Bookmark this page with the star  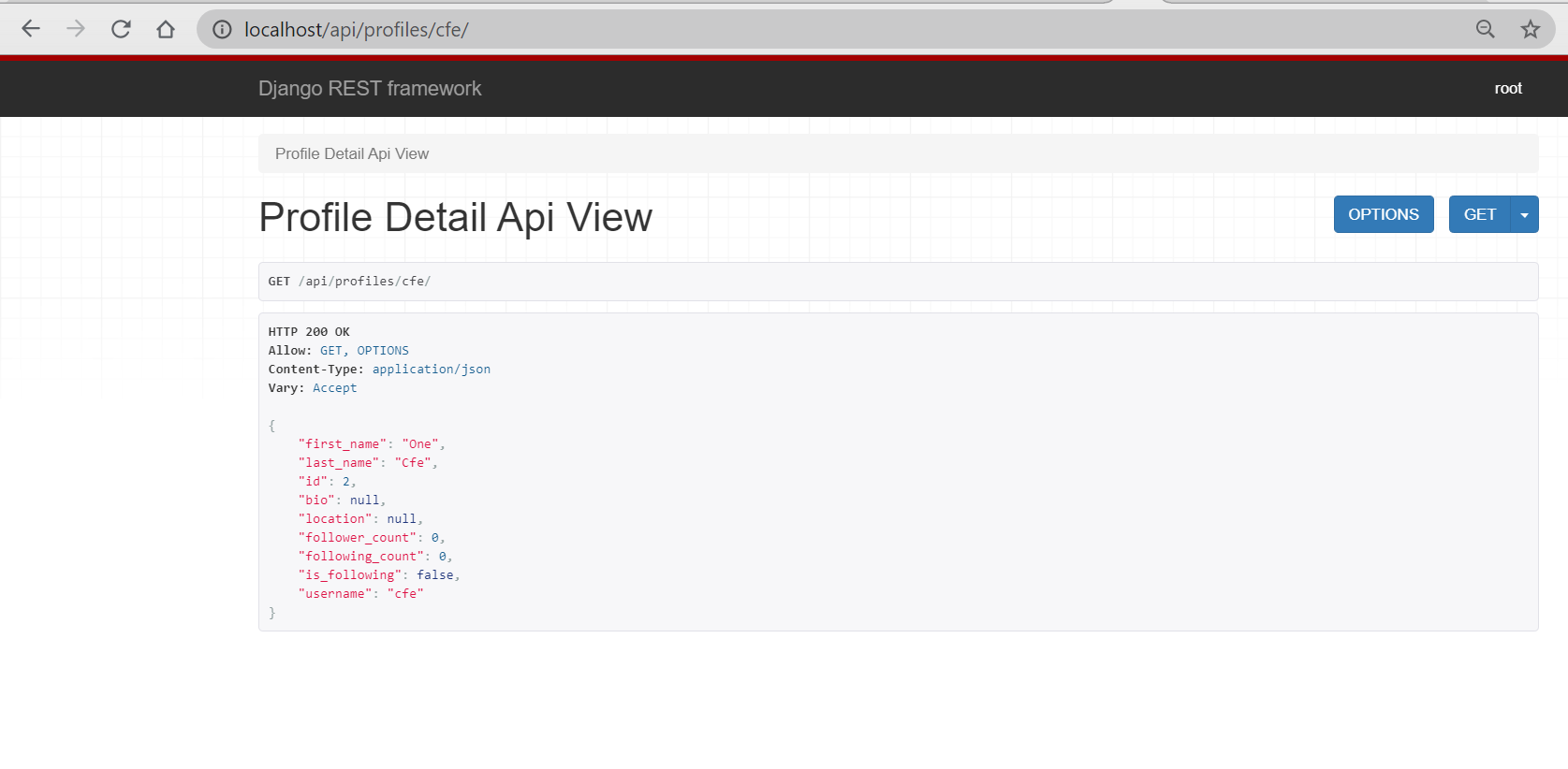click(1531, 30)
